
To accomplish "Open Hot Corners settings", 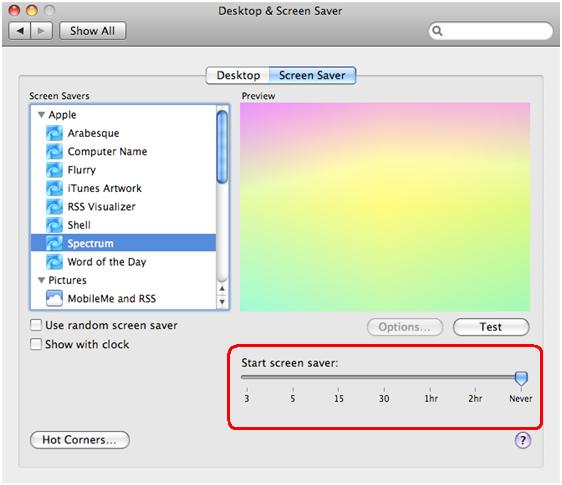I will 80,440.
